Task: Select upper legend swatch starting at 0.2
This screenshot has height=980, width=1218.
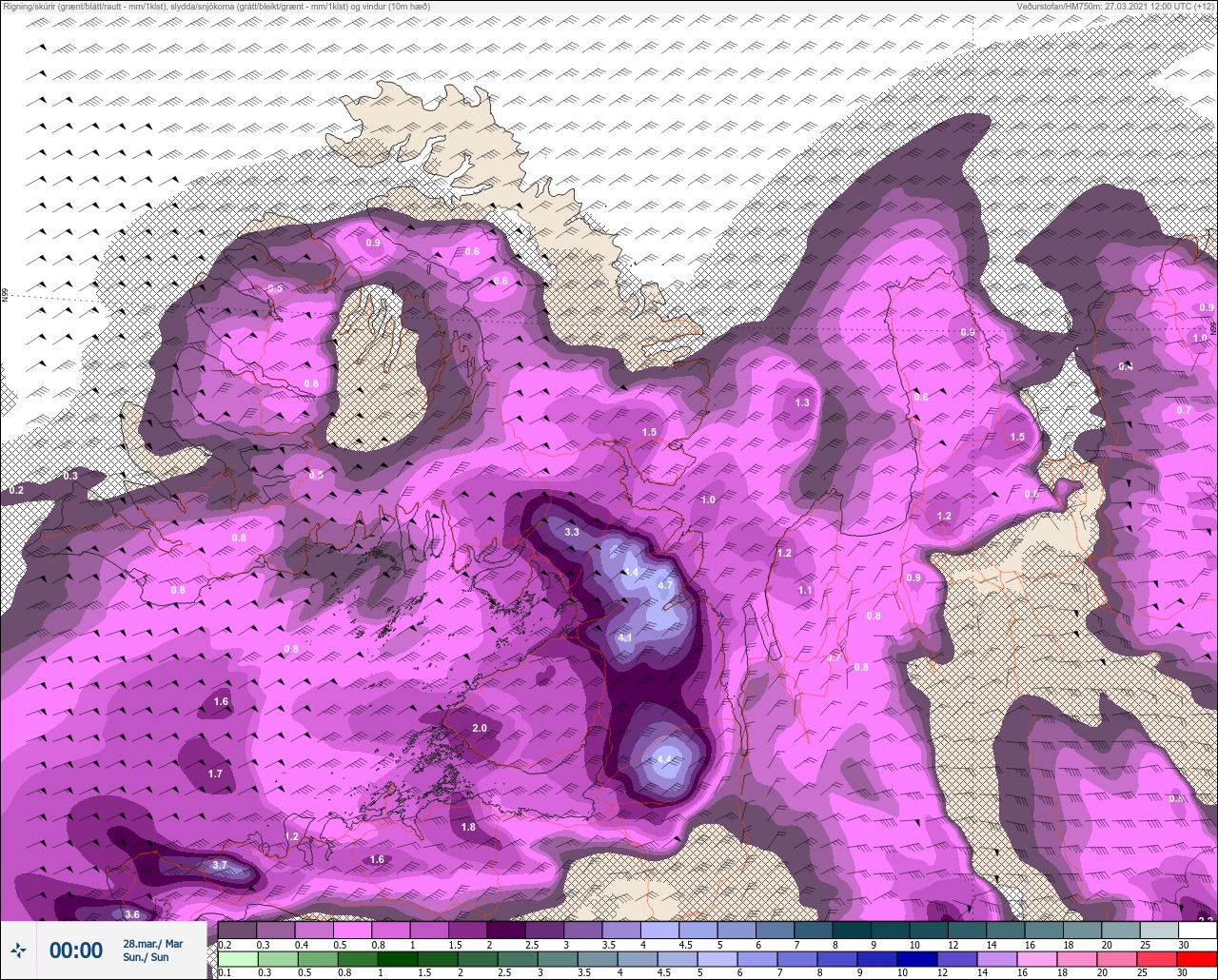Action: click(x=237, y=930)
